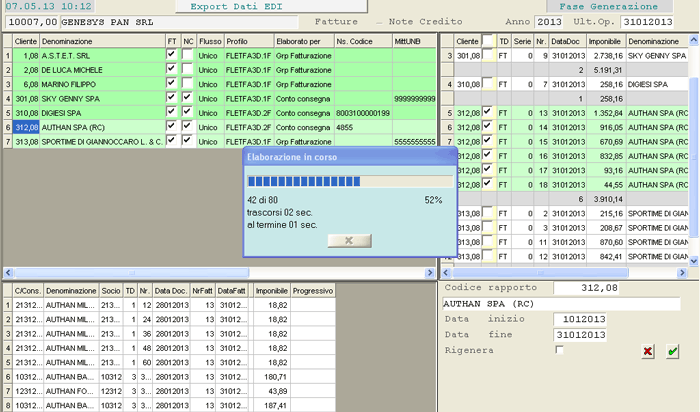Click the Progressivo column header
The width and height of the screenshot is (700, 412).
313,291
